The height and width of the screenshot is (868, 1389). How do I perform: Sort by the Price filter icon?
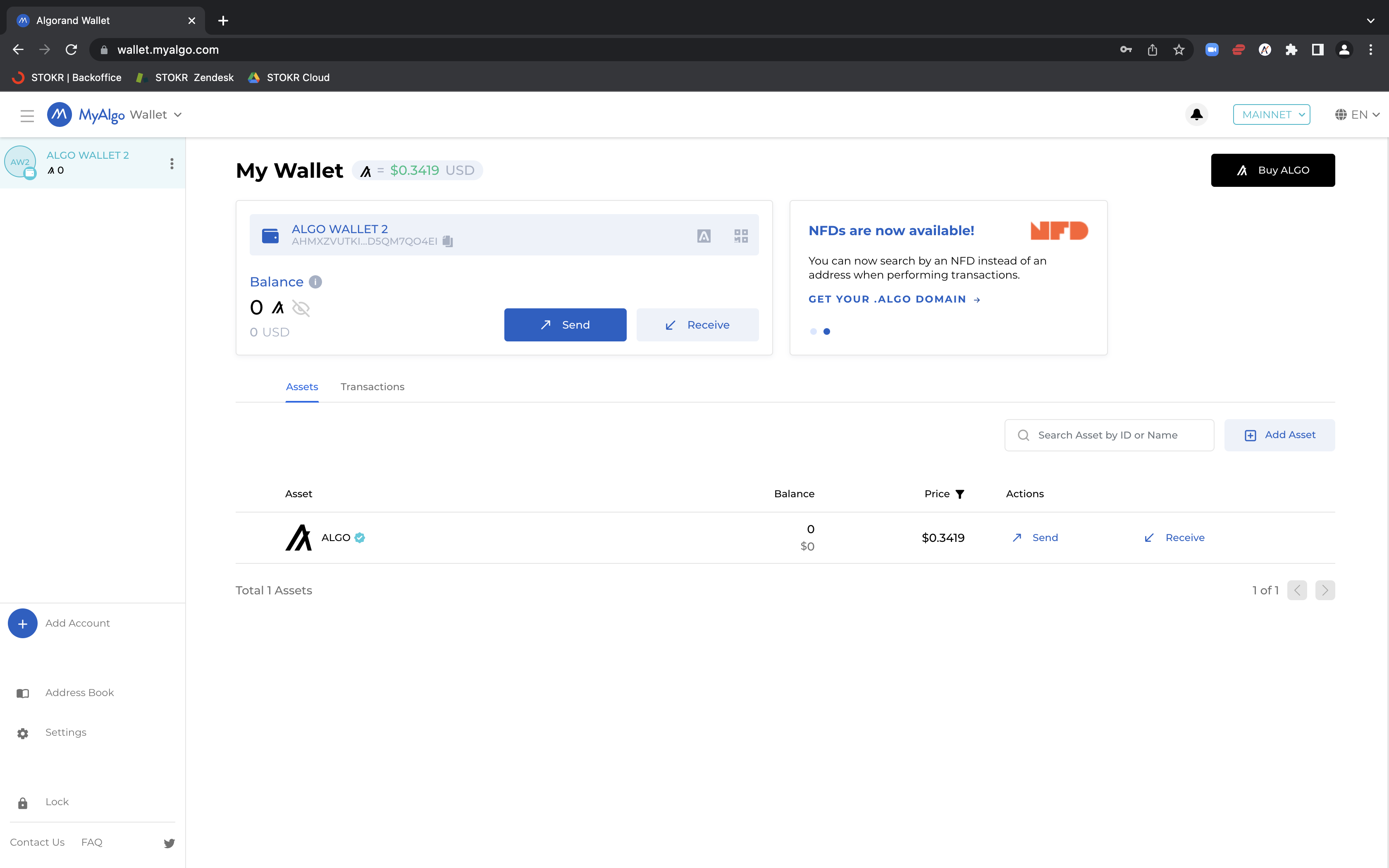click(959, 494)
